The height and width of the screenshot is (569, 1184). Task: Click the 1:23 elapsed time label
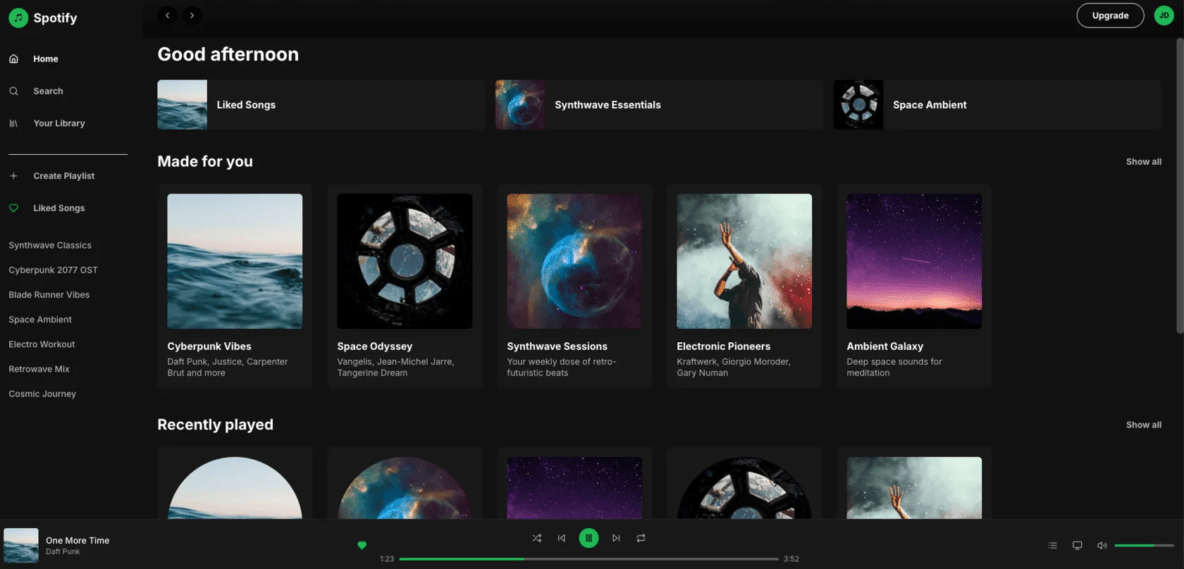(x=387, y=559)
